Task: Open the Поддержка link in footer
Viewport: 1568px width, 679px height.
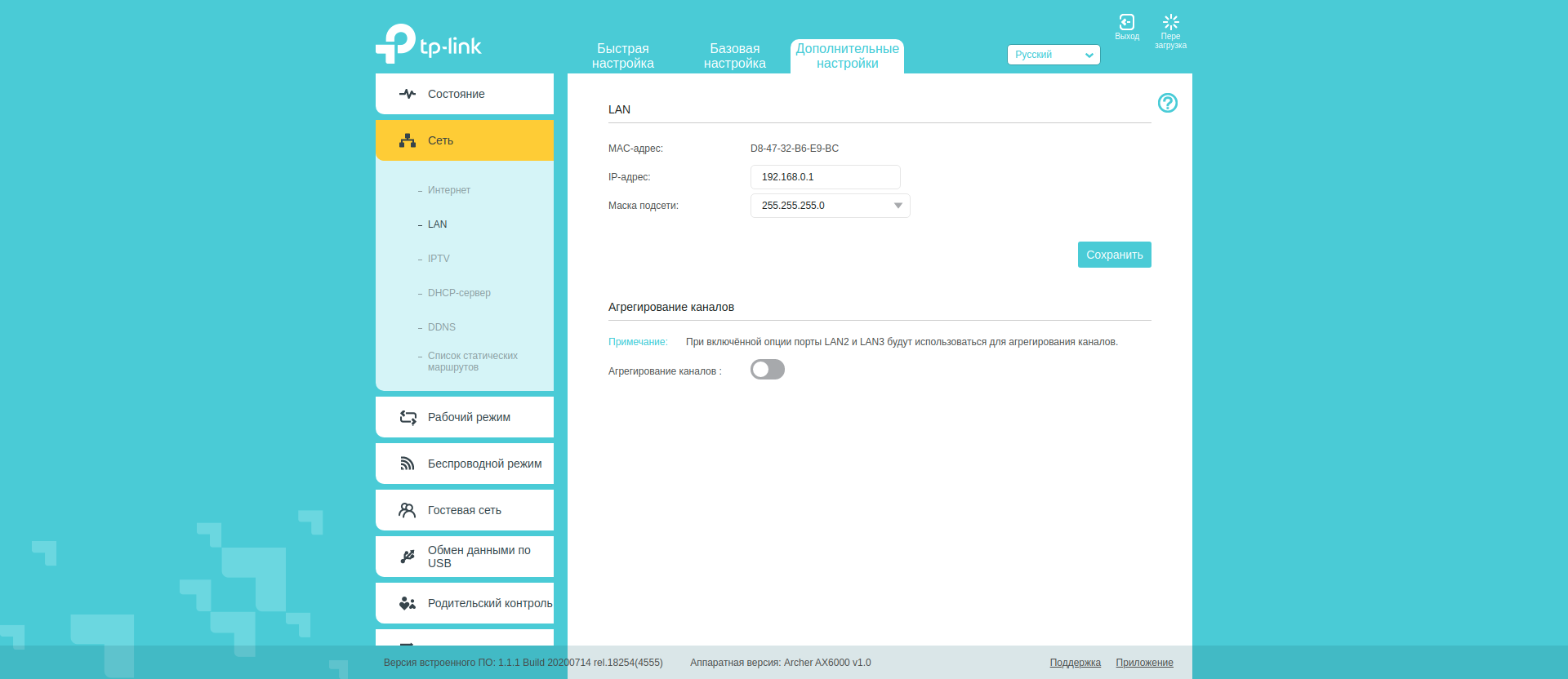Action: (1075, 663)
